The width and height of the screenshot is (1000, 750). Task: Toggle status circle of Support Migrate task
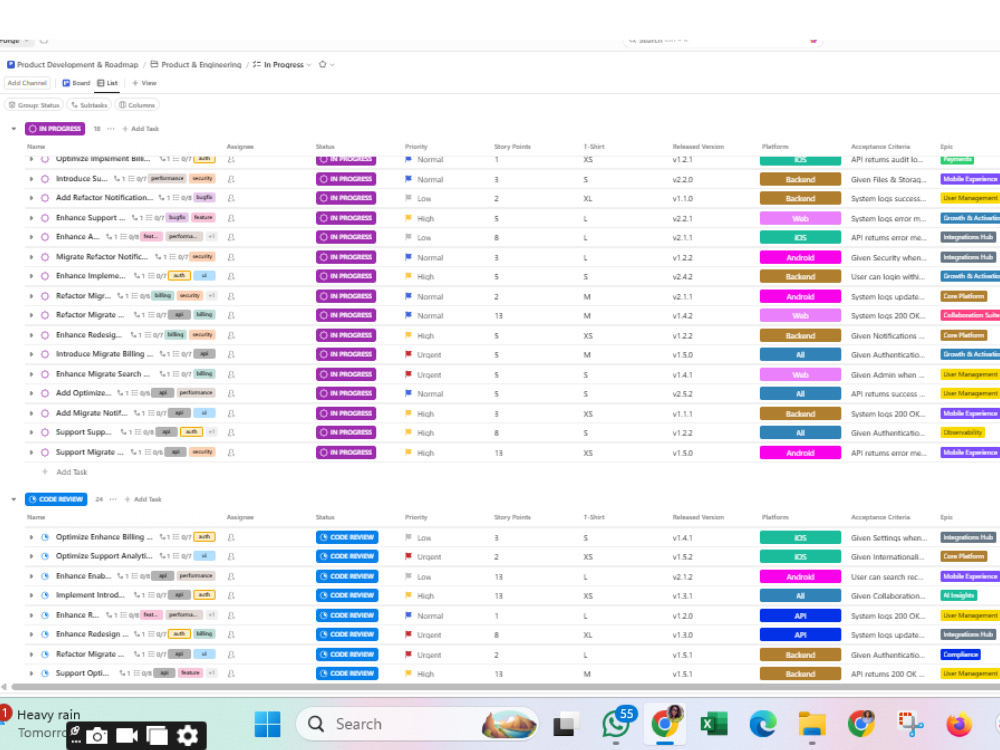coord(45,453)
